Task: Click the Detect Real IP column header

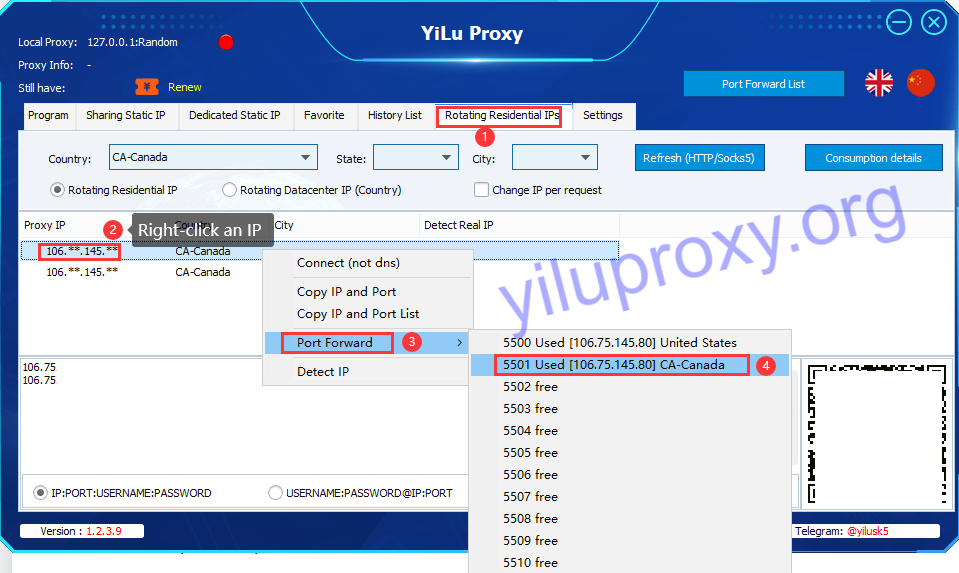Action: click(x=459, y=225)
